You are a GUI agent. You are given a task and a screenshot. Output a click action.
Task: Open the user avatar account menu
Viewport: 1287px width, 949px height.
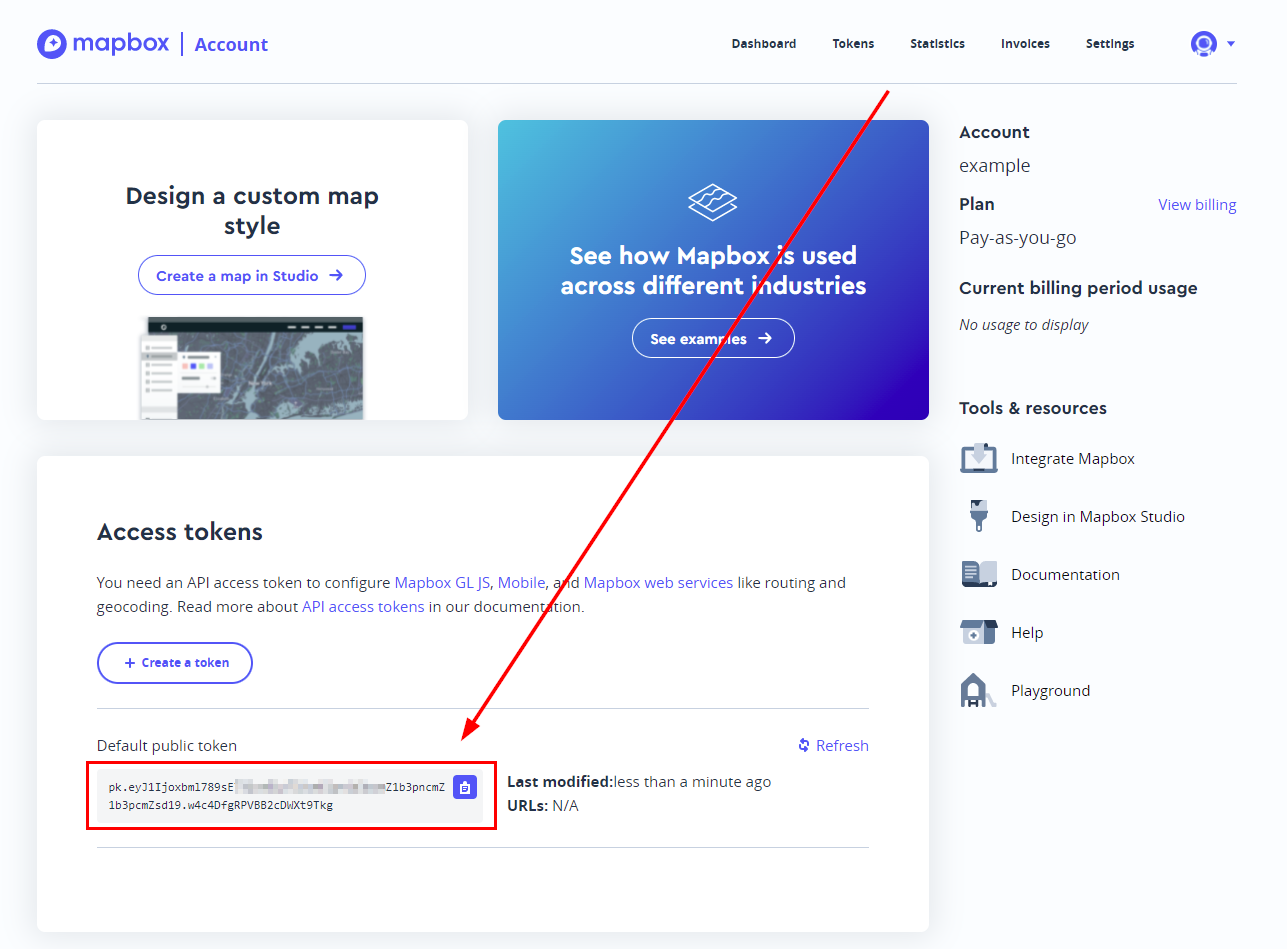[x=1213, y=44]
